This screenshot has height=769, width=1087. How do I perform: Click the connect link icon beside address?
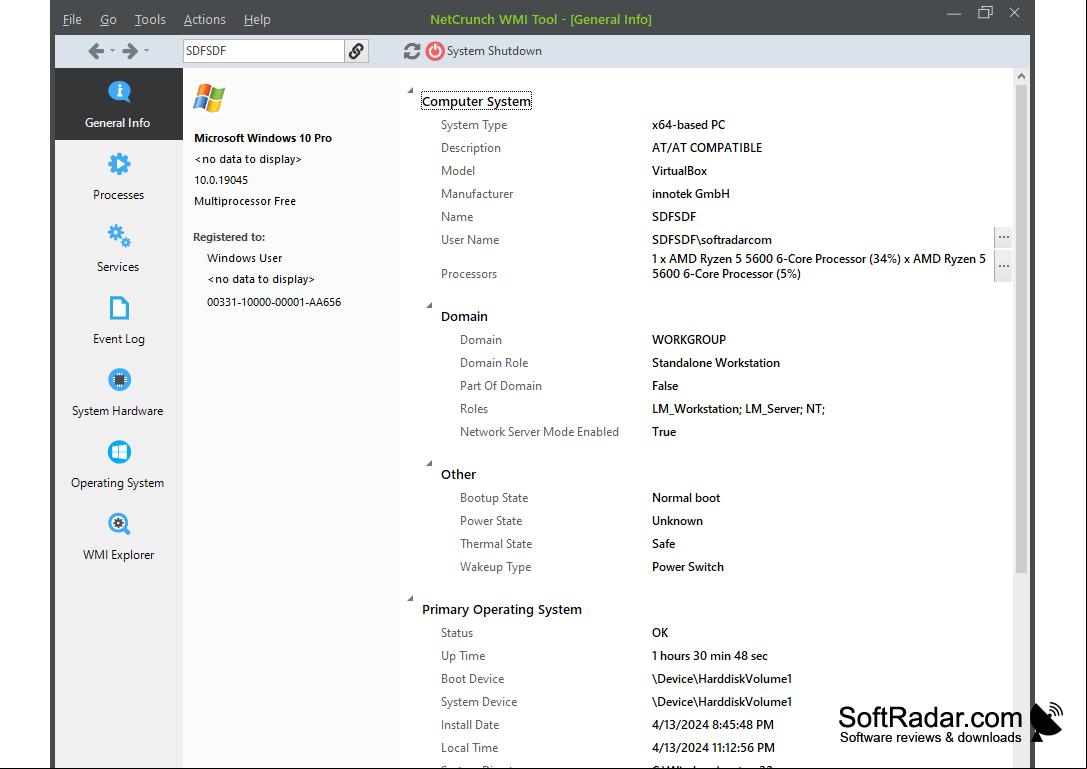click(x=356, y=51)
